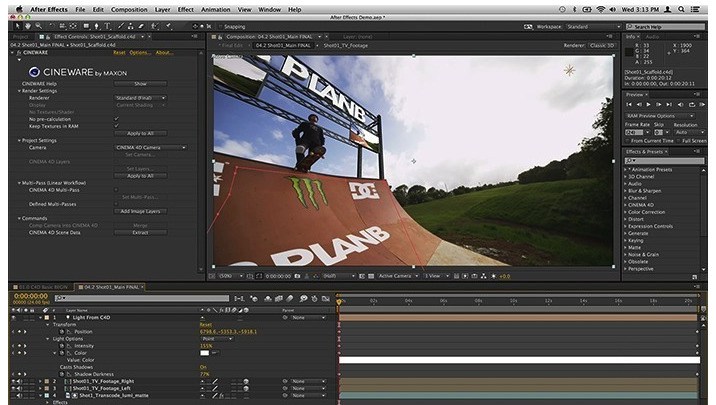The width and height of the screenshot is (716, 405).
Task: Toggle the No pre-calculation checkbox
Action: pos(116,119)
